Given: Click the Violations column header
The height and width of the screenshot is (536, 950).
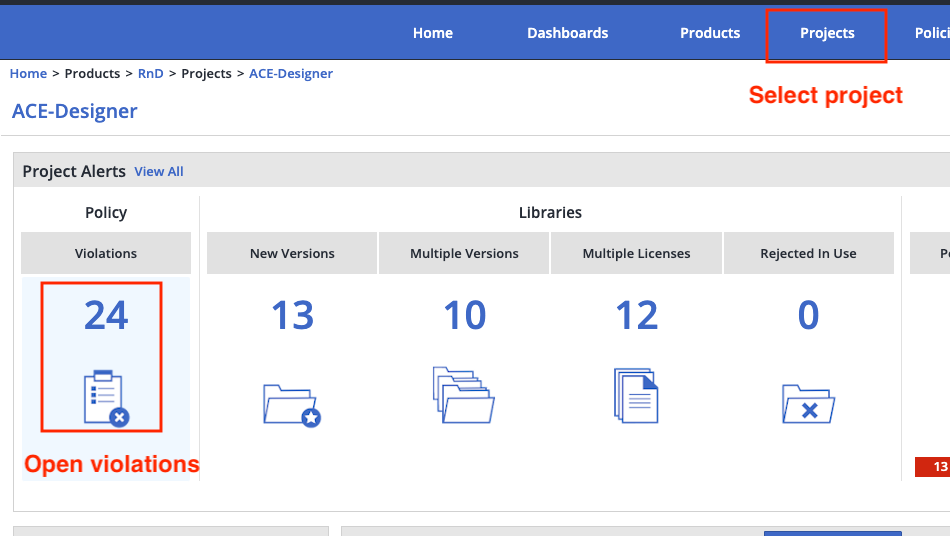Looking at the screenshot, I should tap(106, 254).
